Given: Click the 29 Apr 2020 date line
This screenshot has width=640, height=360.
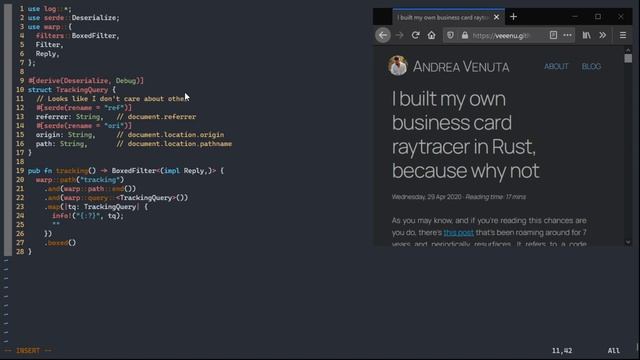Looking at the screenshot, I should pyautogui.click(x=459, y=197).
